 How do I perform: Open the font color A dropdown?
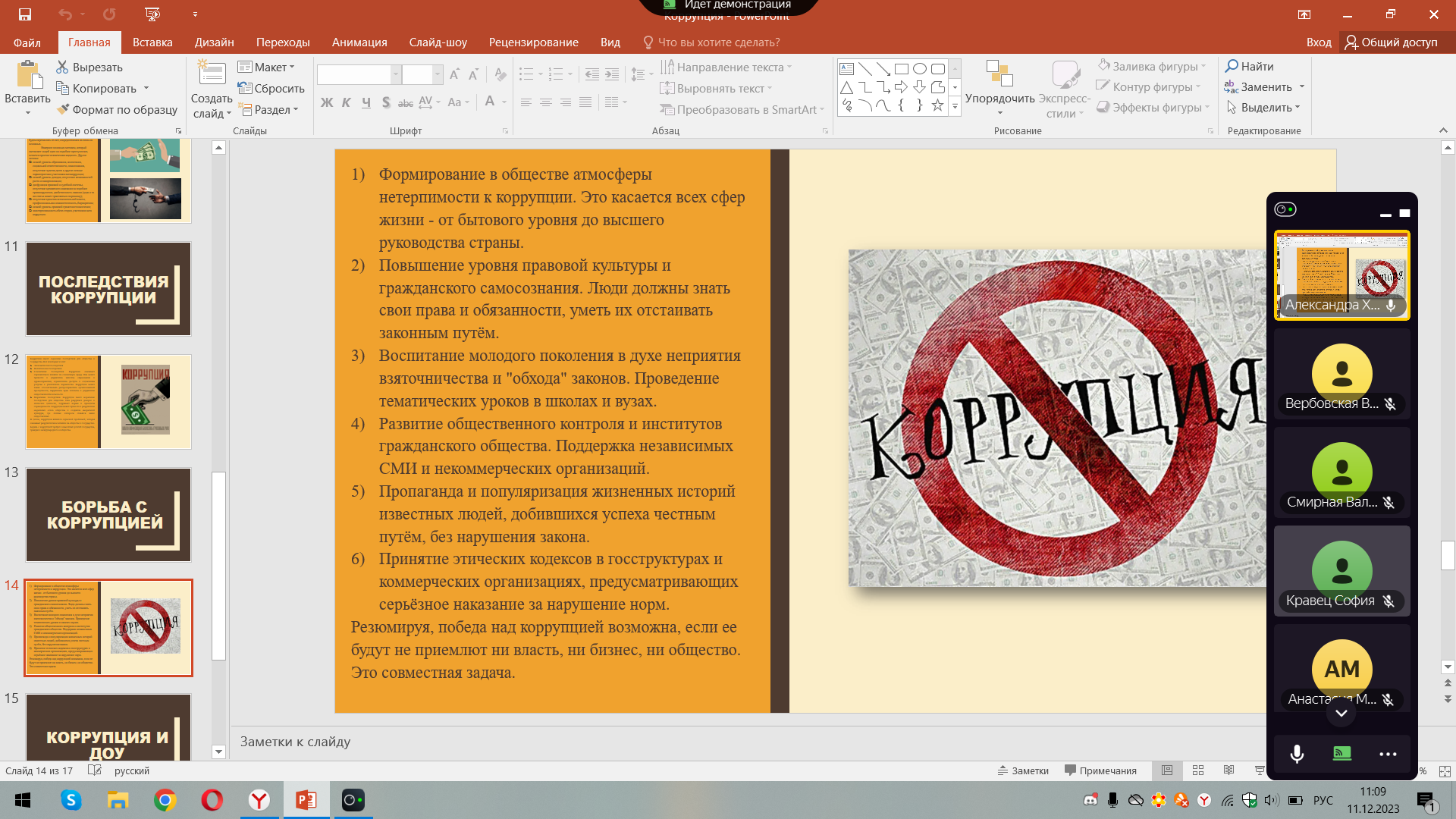(502, 102)
